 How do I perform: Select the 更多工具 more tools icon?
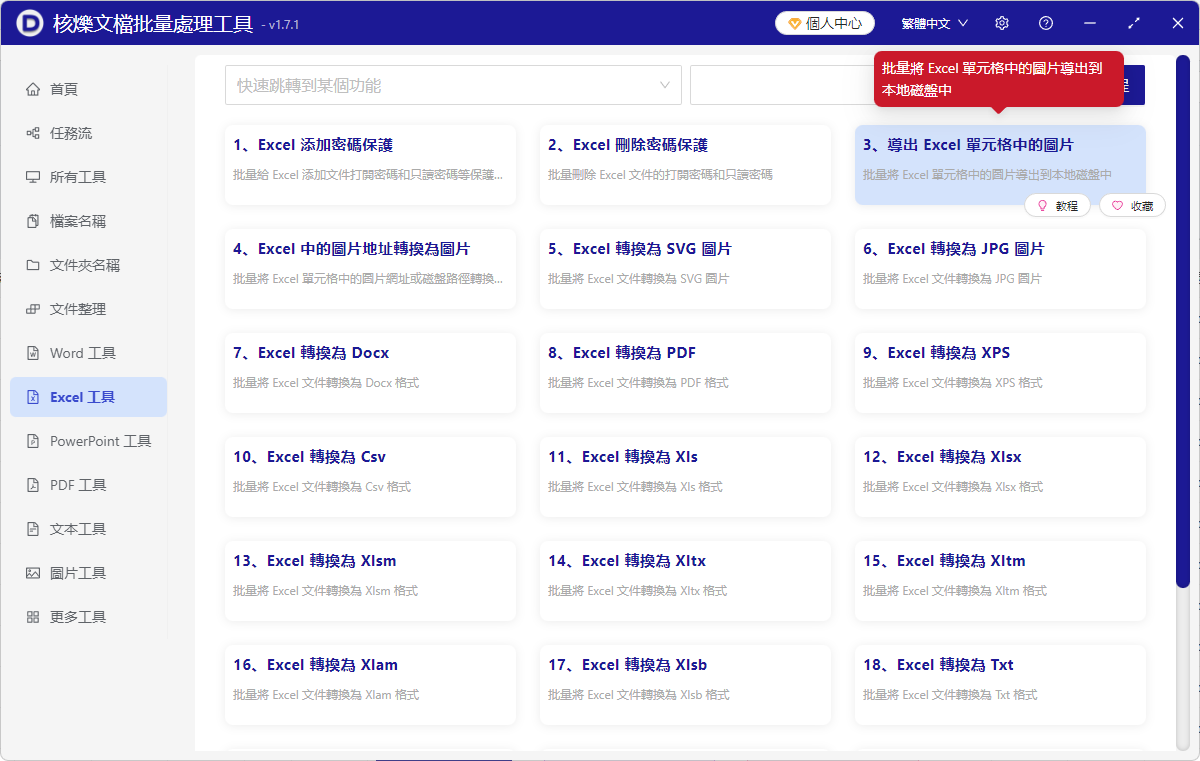(33, 616)
